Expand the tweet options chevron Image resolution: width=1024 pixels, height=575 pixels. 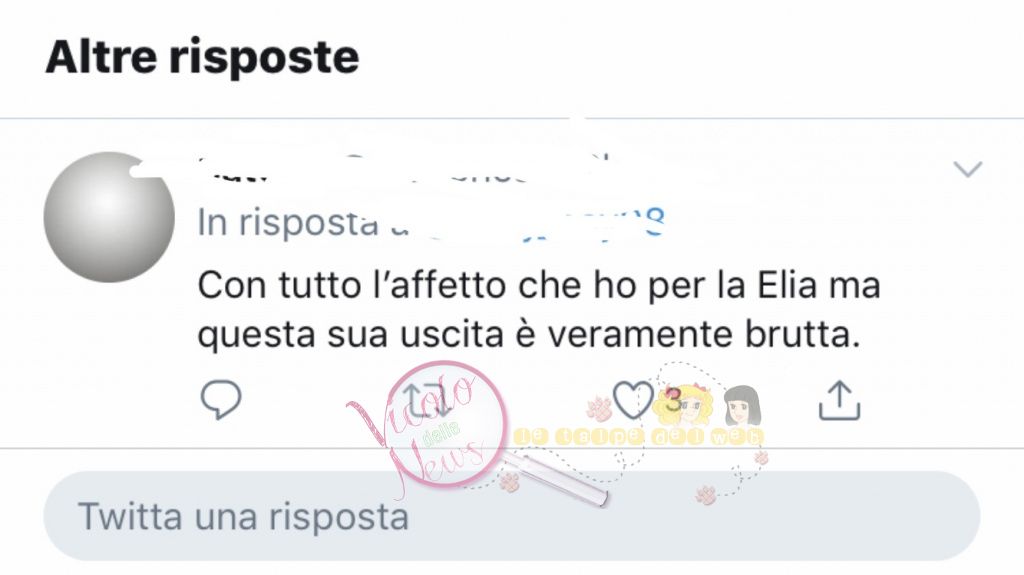[967, 169]
